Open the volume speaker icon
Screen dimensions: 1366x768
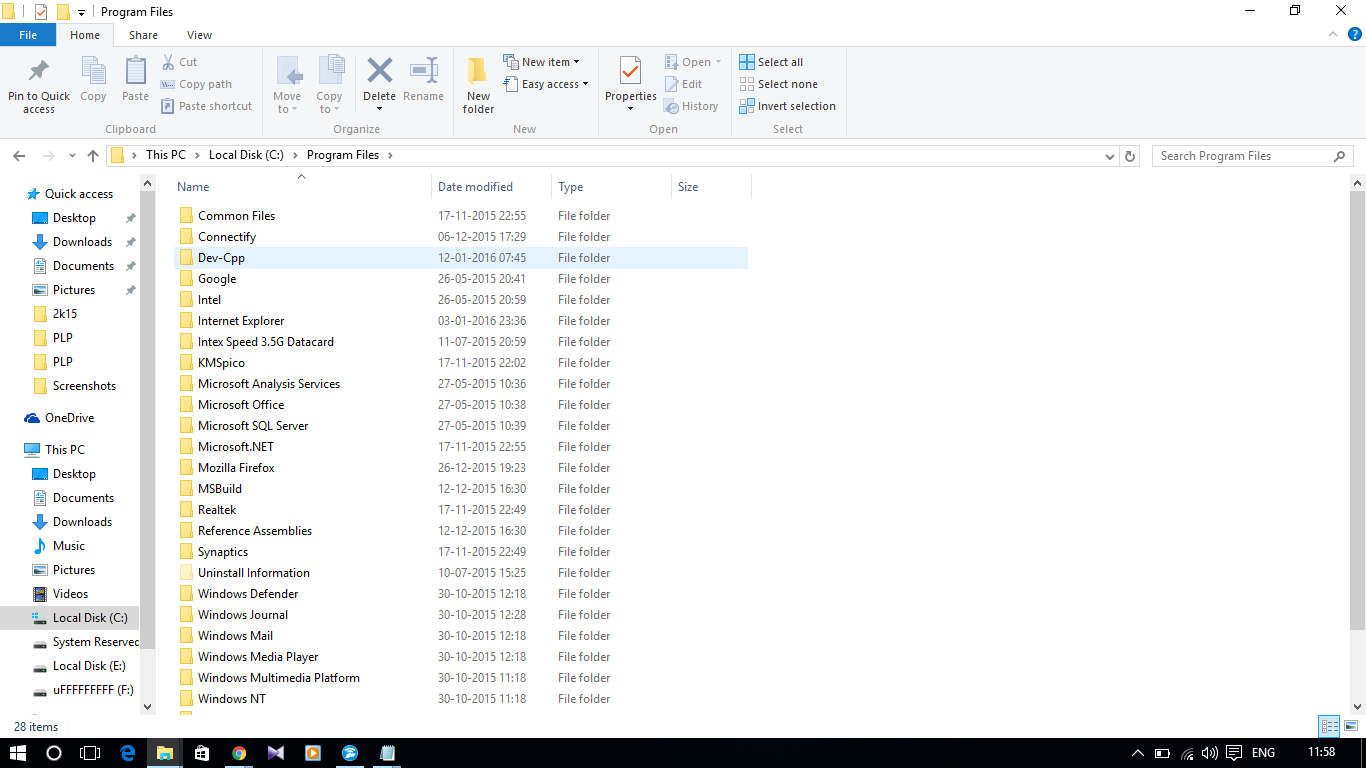1210,753
